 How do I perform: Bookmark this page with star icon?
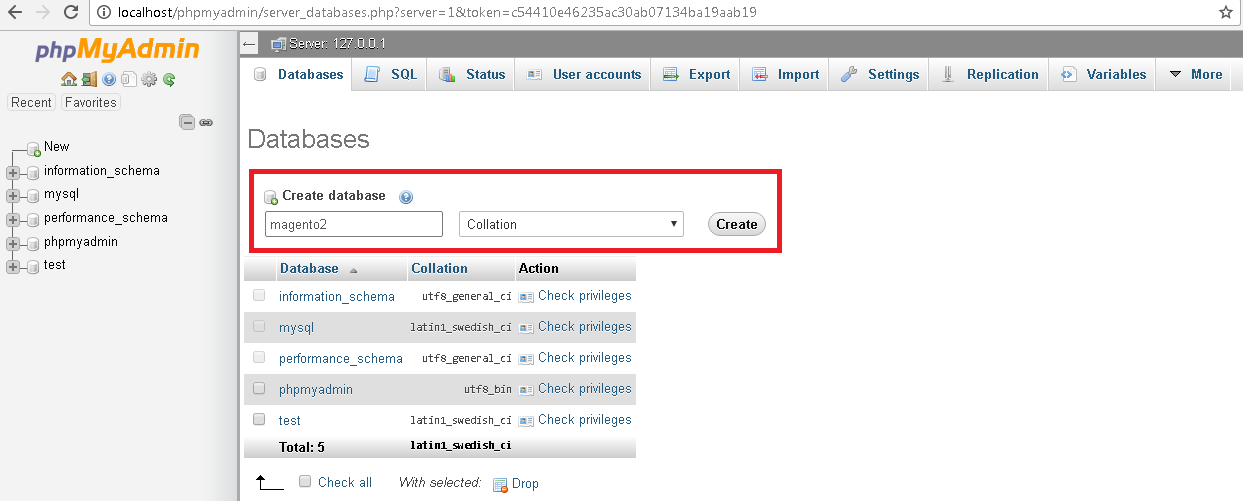point(1226,13)
